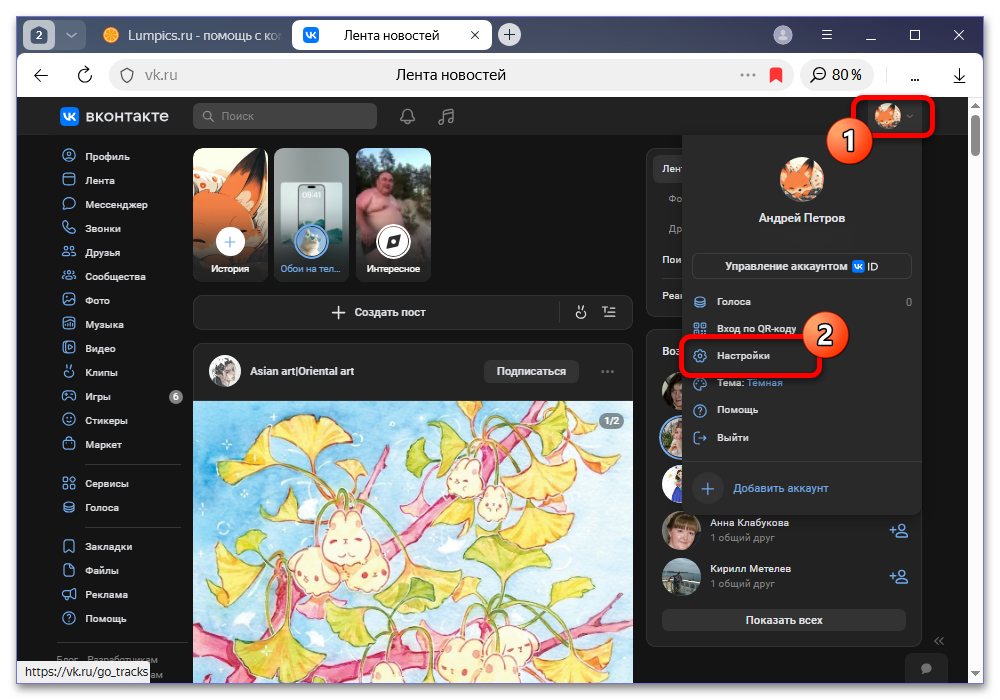Open Маркет in the sidebar

click(91, 444)
